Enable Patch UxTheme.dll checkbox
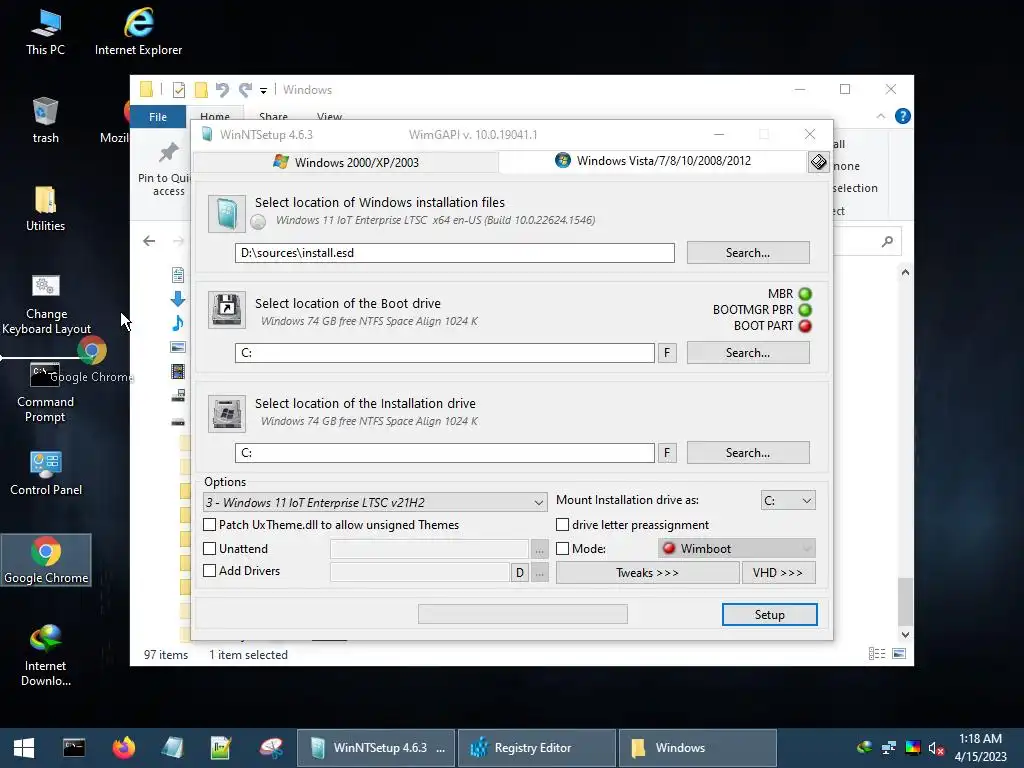 point(210,524)
